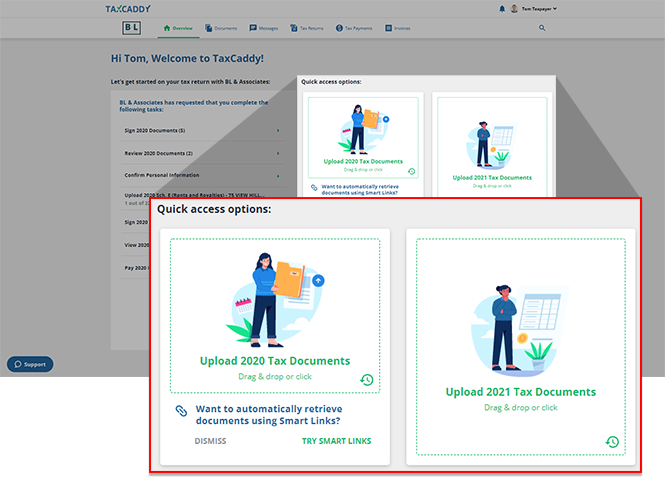
Task: Click the TRY SMART LINKS button
Action: tap(336, 441)
